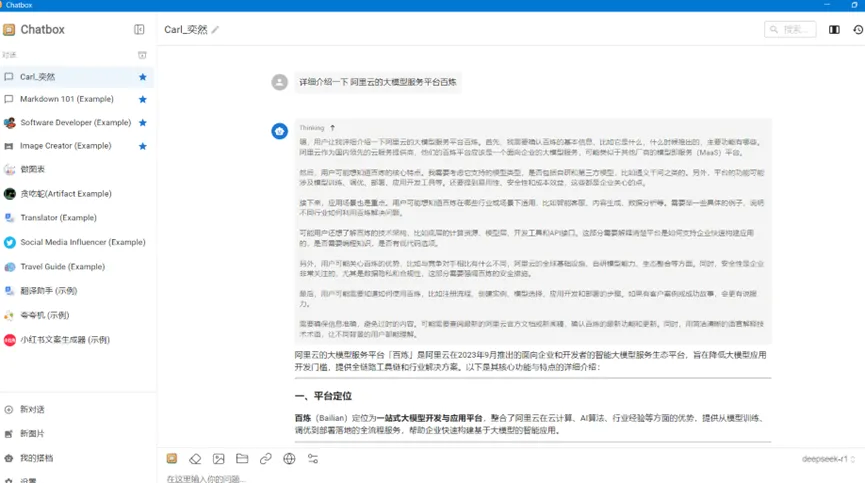Open Image Creator (Example) chat

77,146
